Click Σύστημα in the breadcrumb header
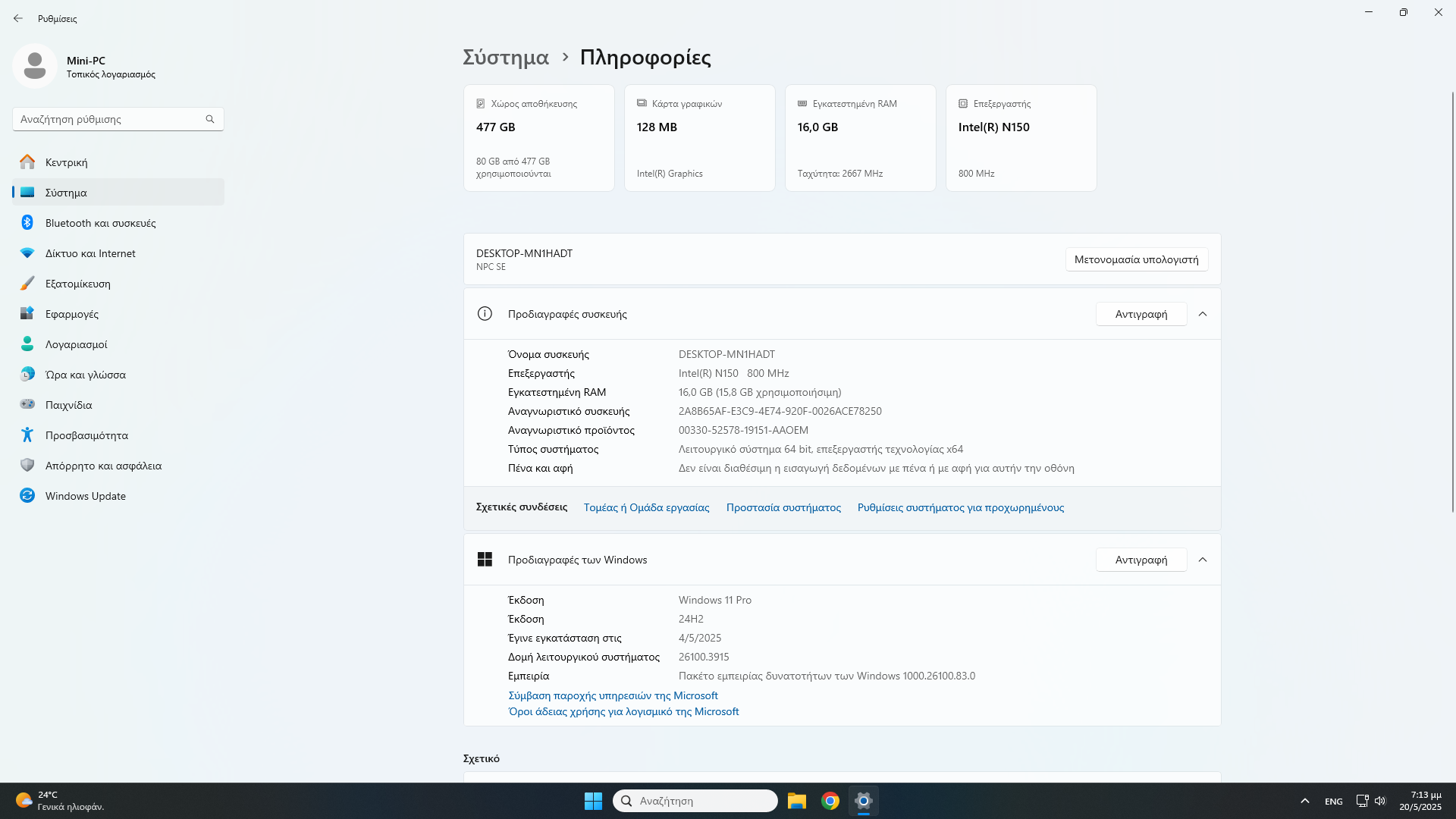The image size is (1456, 819). click(x=506, y=58)
